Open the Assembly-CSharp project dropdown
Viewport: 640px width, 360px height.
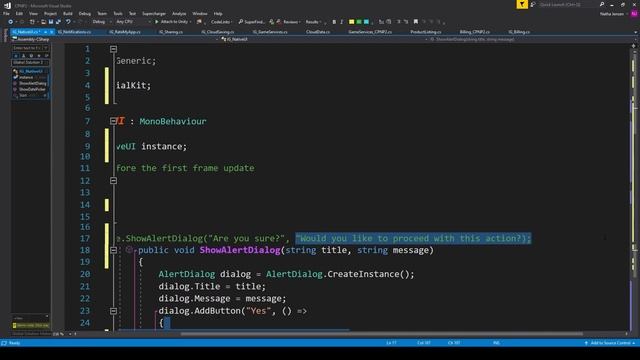114,39
